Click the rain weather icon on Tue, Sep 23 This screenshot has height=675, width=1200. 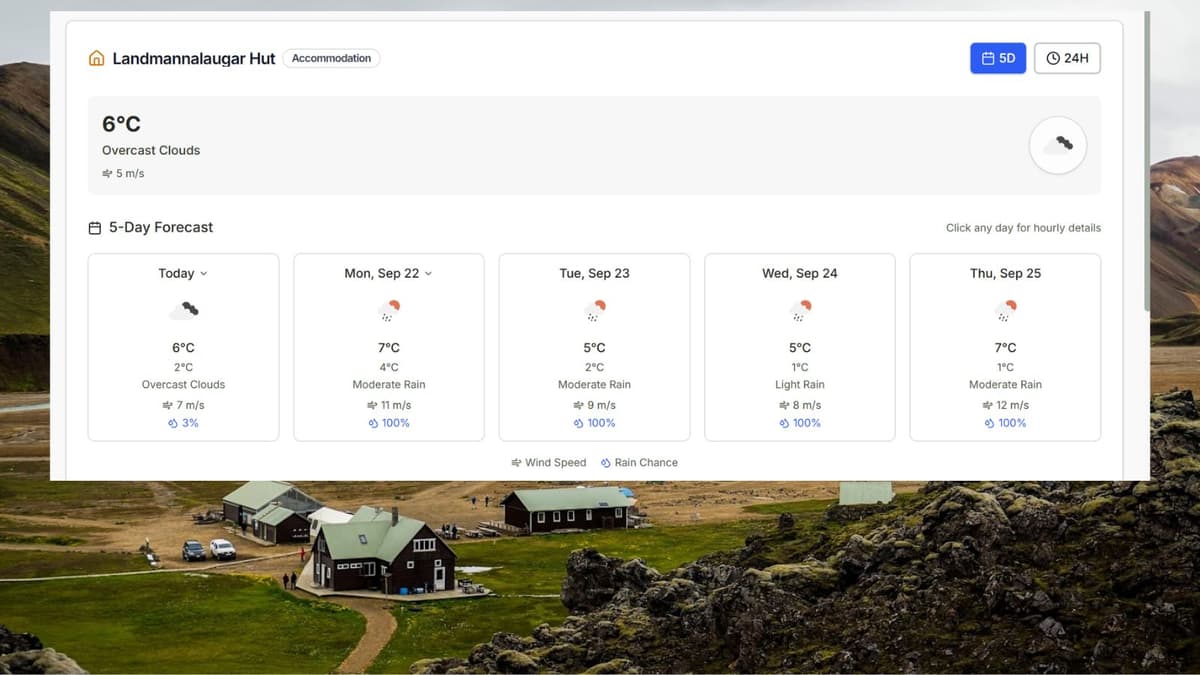[594, 309]
